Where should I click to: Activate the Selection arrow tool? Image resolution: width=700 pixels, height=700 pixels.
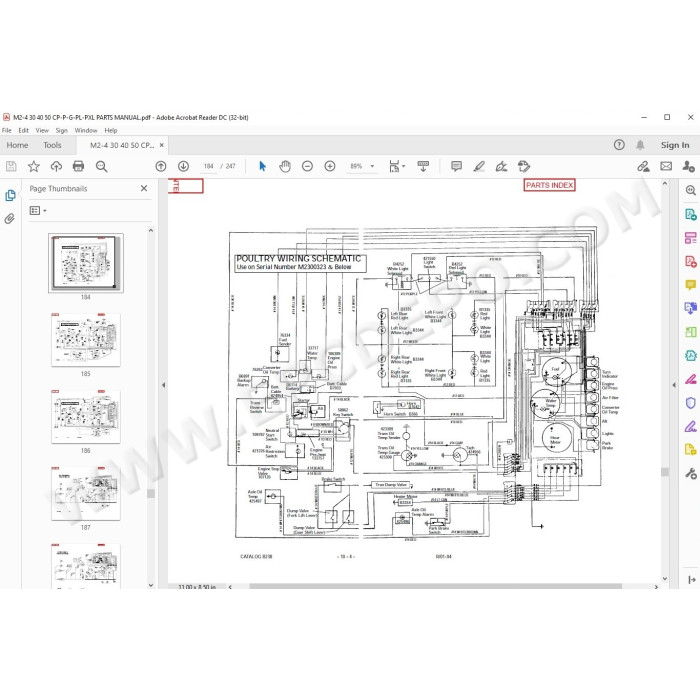262,167
